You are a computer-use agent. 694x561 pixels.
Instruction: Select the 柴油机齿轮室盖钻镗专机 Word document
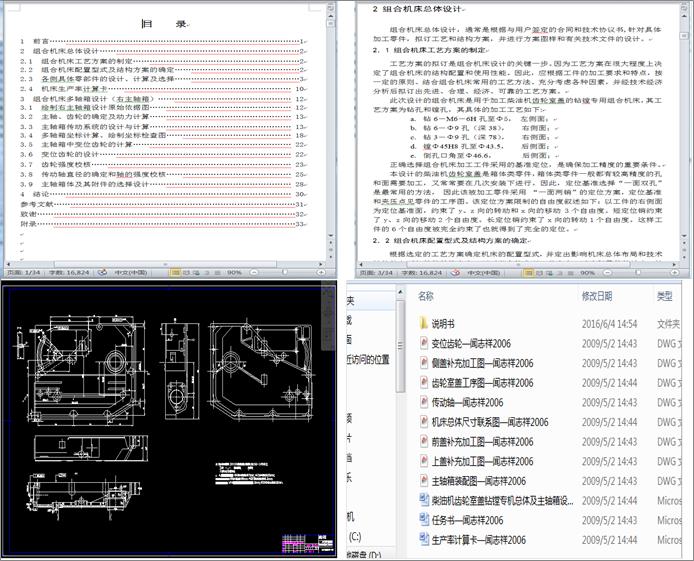click(496, 501)
